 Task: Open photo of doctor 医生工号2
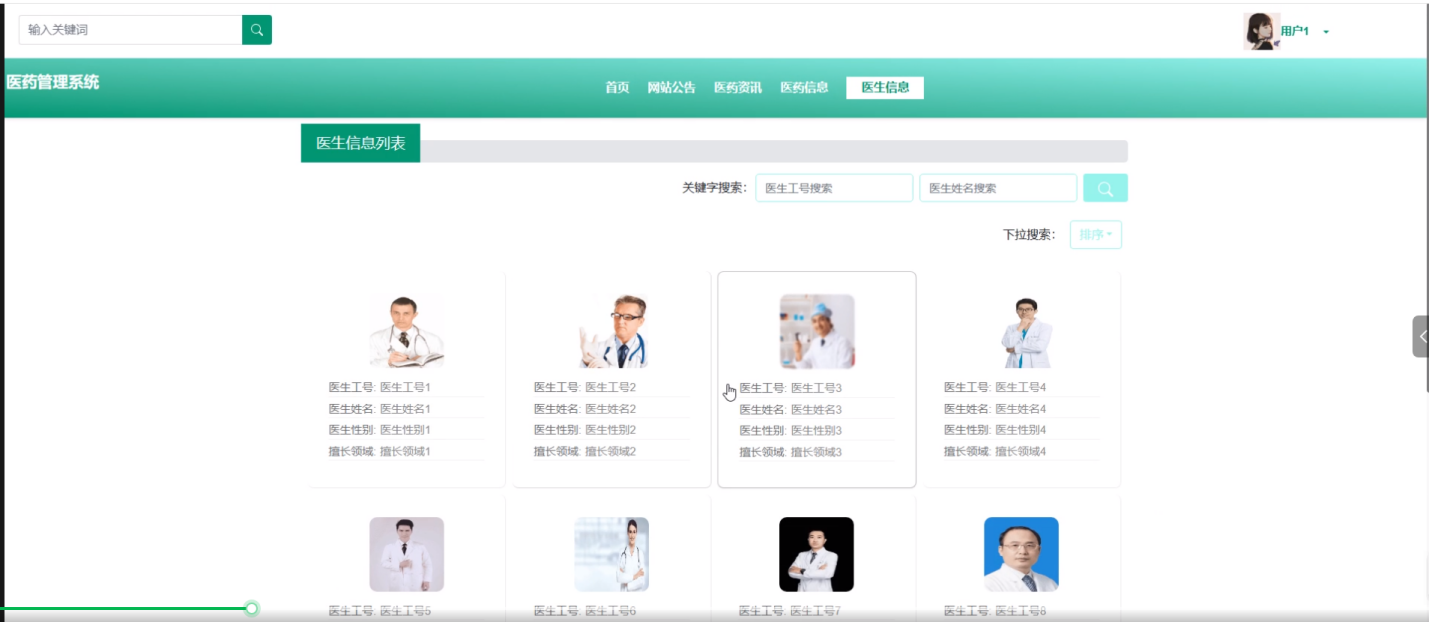point(611,331)
